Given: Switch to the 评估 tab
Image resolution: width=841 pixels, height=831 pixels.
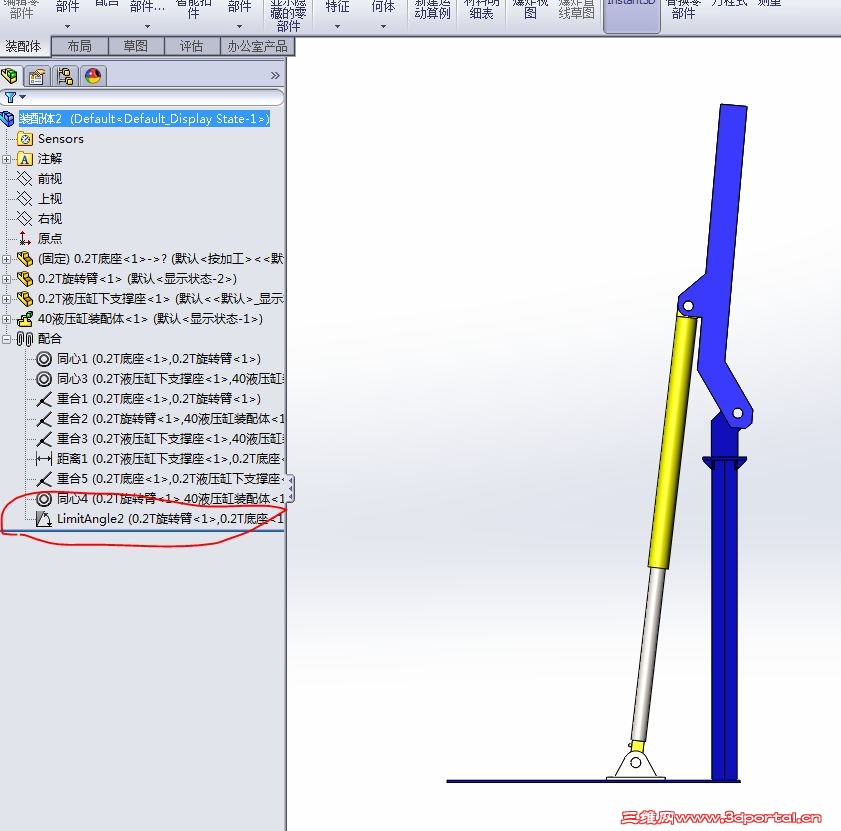Looking at the screenshot, I should coord(191,47).
